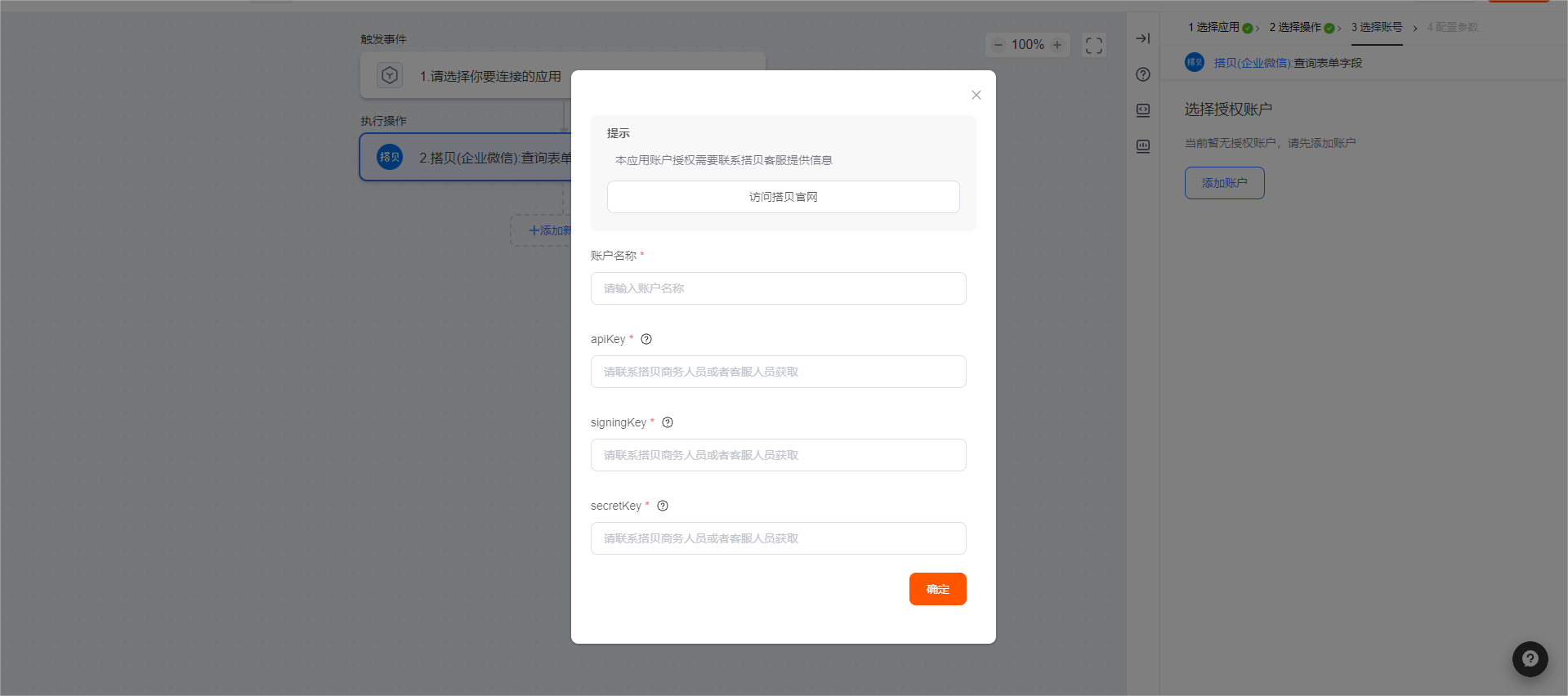The image size is (1568, 696).
Task: Click the 选择授权账户 heading
Action: coord(1228,109)
